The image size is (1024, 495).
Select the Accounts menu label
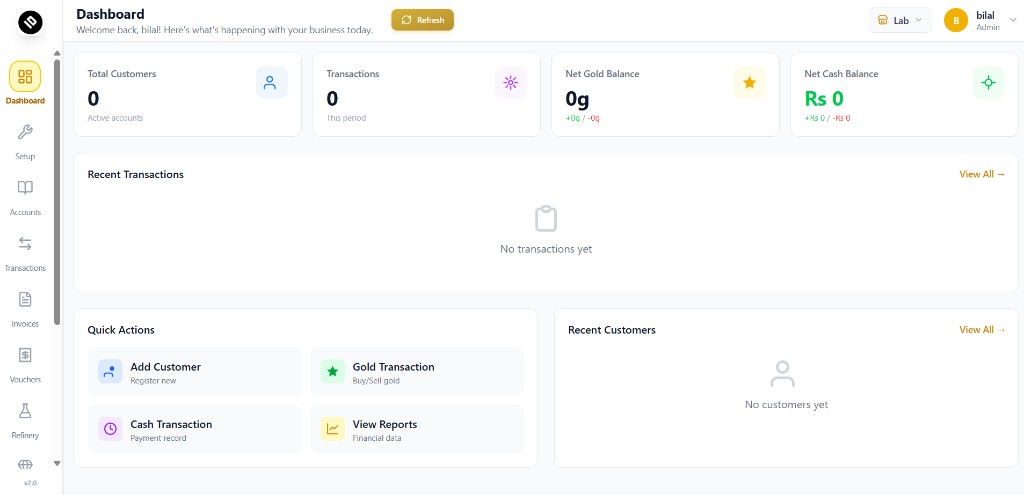tap(25, 212)
